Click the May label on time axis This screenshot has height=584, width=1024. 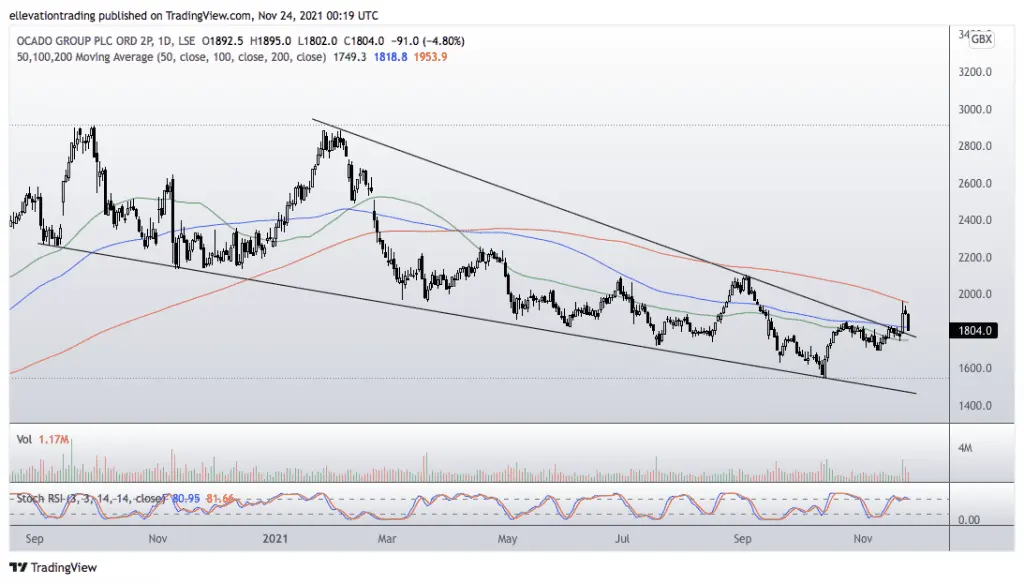click(x=507, y=538)
